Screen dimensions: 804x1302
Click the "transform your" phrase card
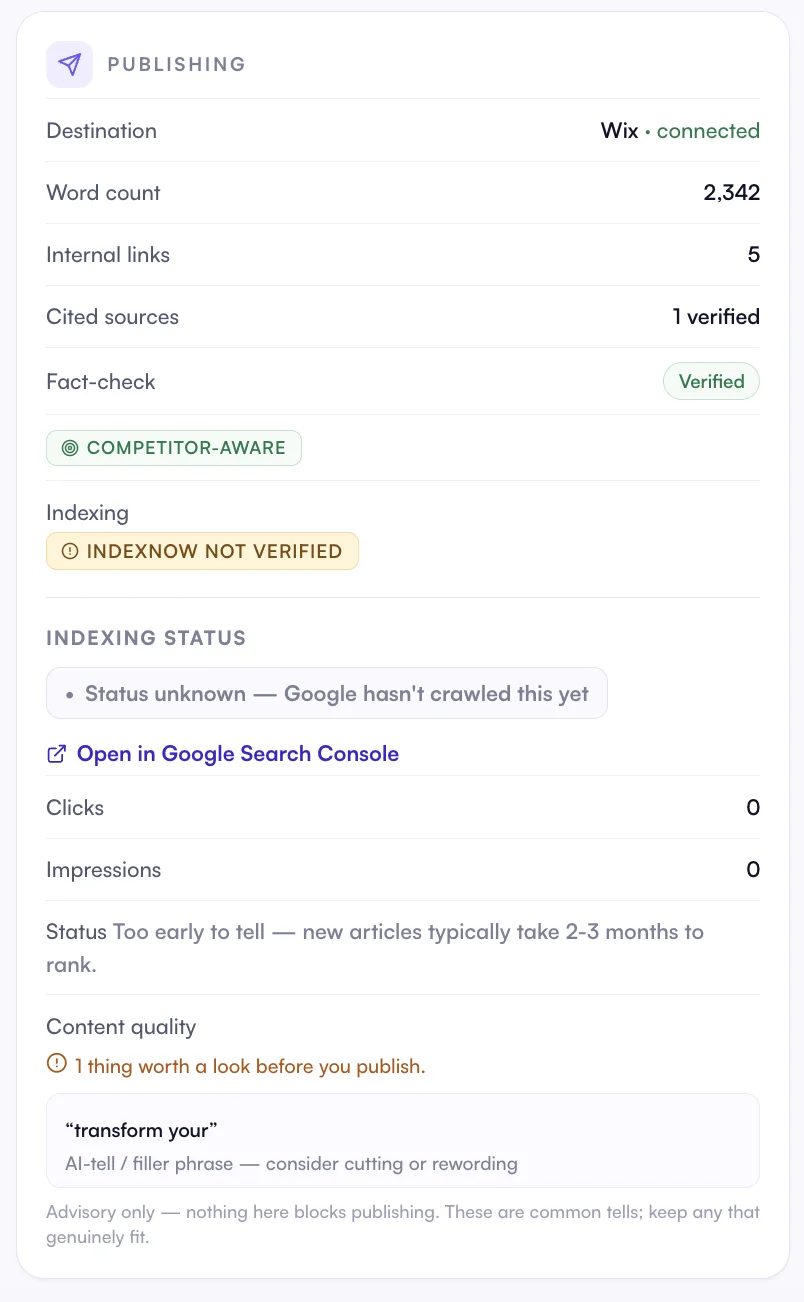(403, 1140)
